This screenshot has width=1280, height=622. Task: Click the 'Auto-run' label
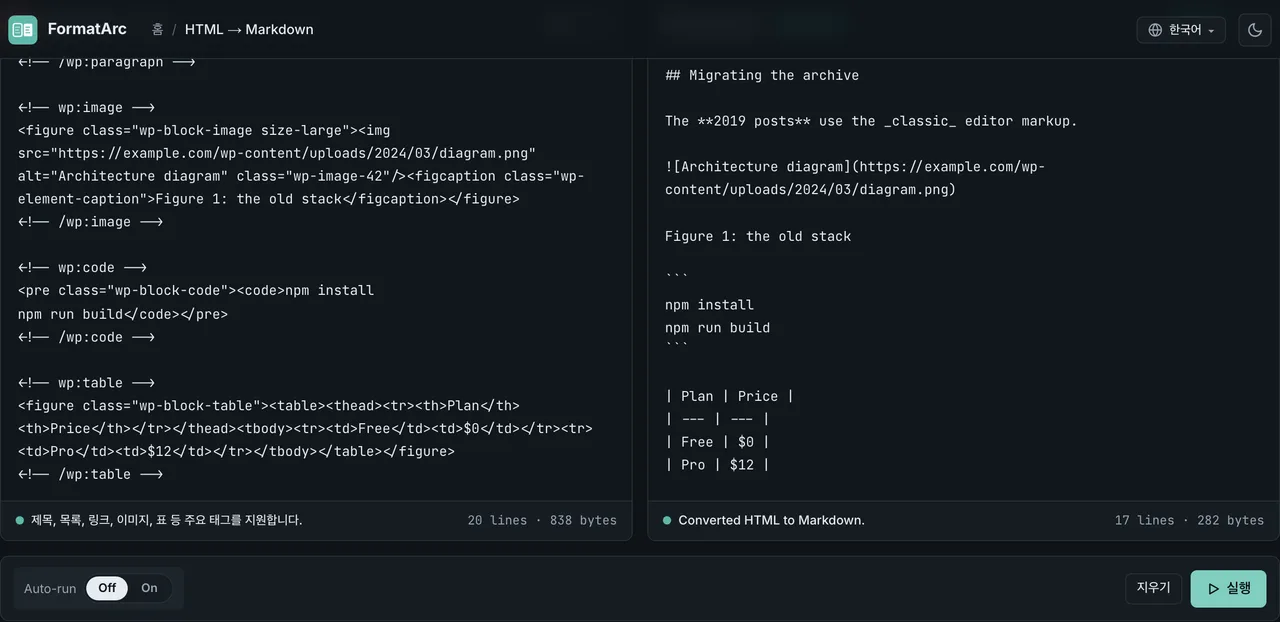tap(50, 588)
